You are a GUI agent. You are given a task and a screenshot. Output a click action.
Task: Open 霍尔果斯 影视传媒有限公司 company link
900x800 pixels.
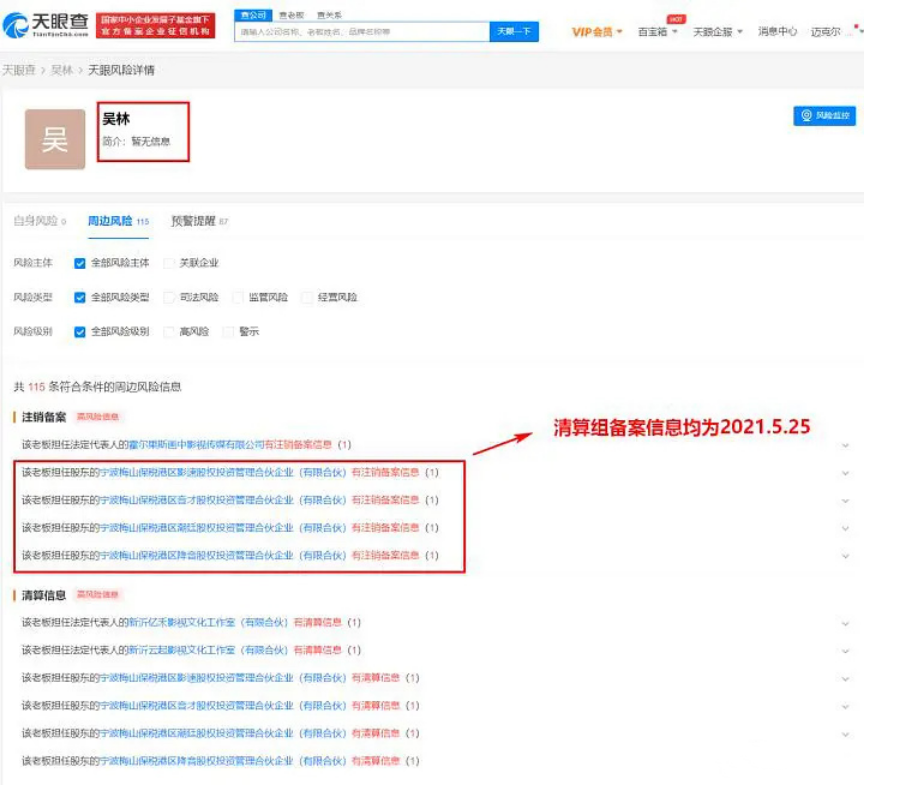pyautogui.click(x=196, y=445)
